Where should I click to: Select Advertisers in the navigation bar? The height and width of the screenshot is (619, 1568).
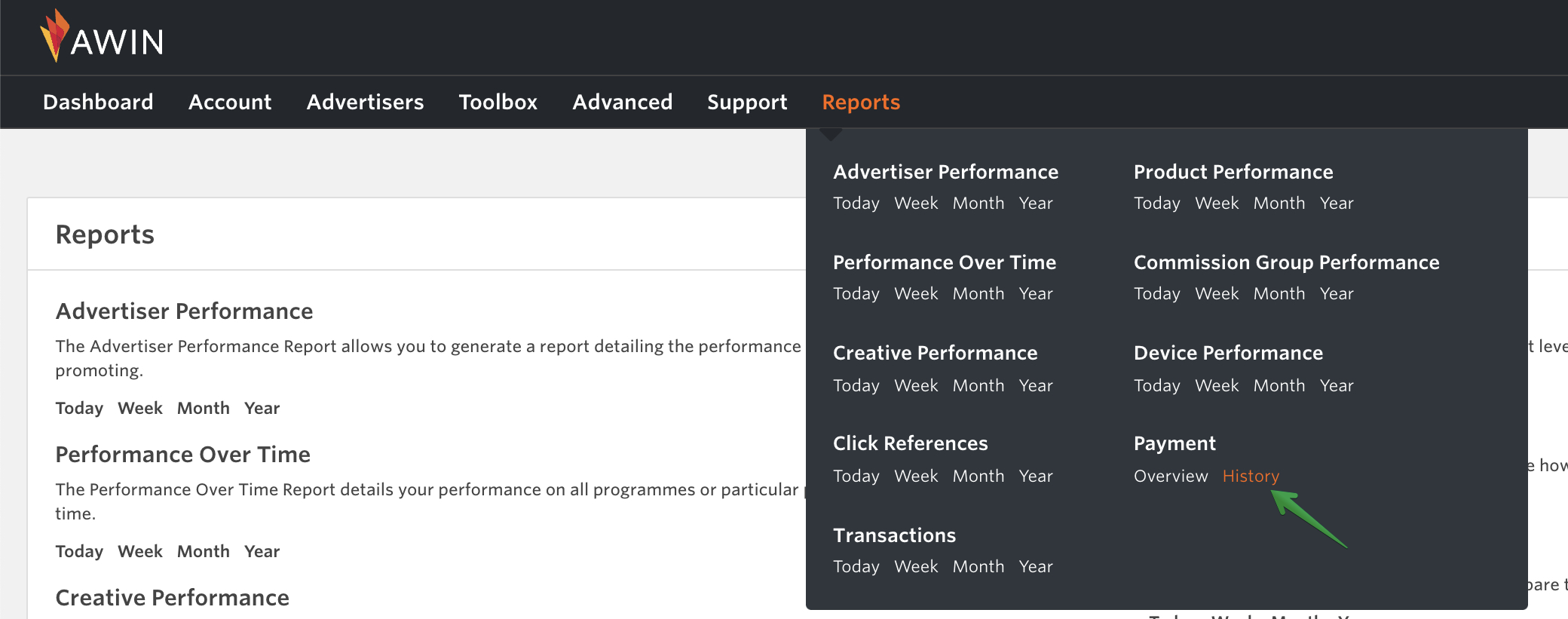click(x=365, y=102)
